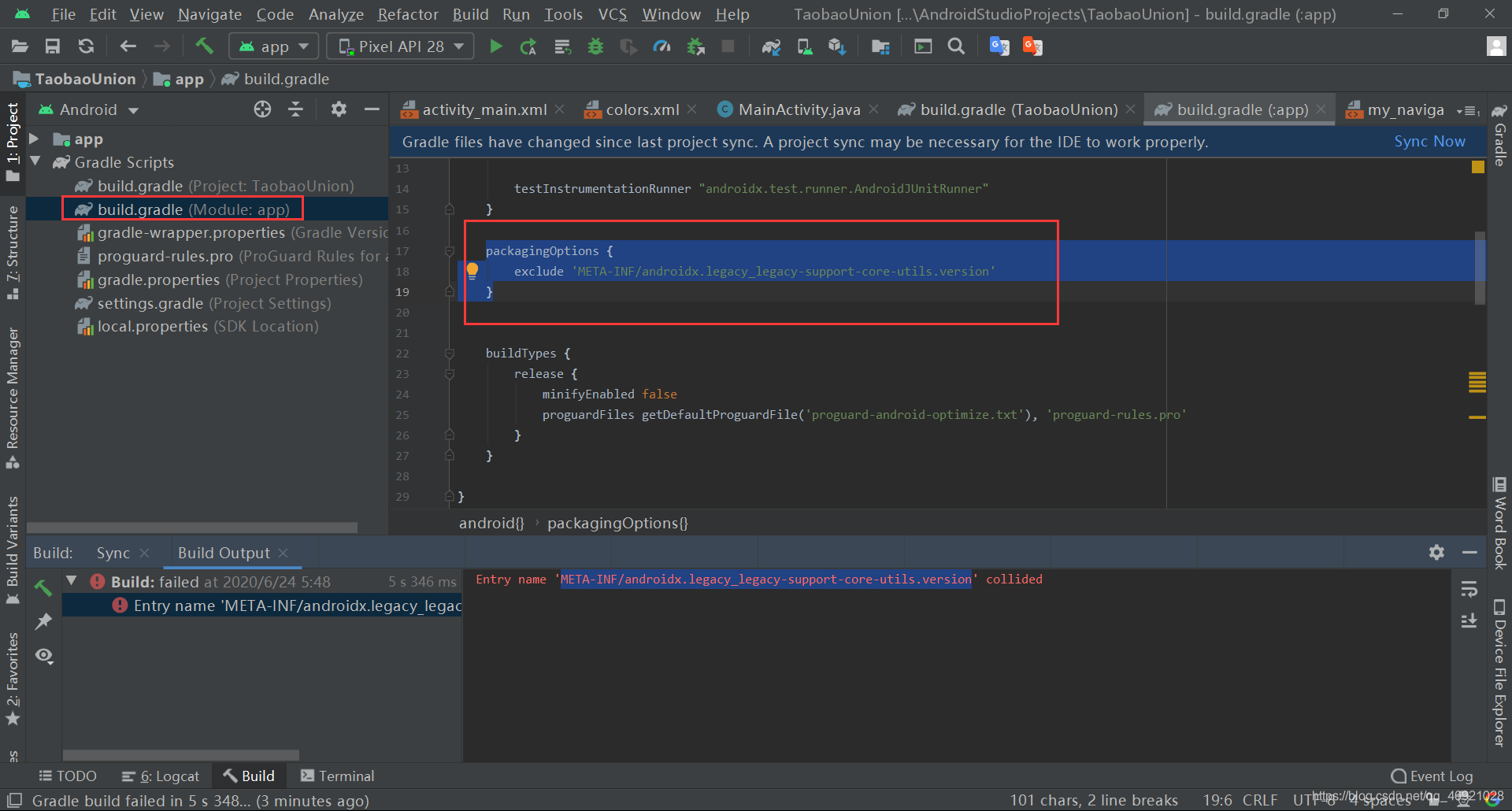The image size is (1512, 811).
Task: Open the Refactor menu
Action: 407,14
